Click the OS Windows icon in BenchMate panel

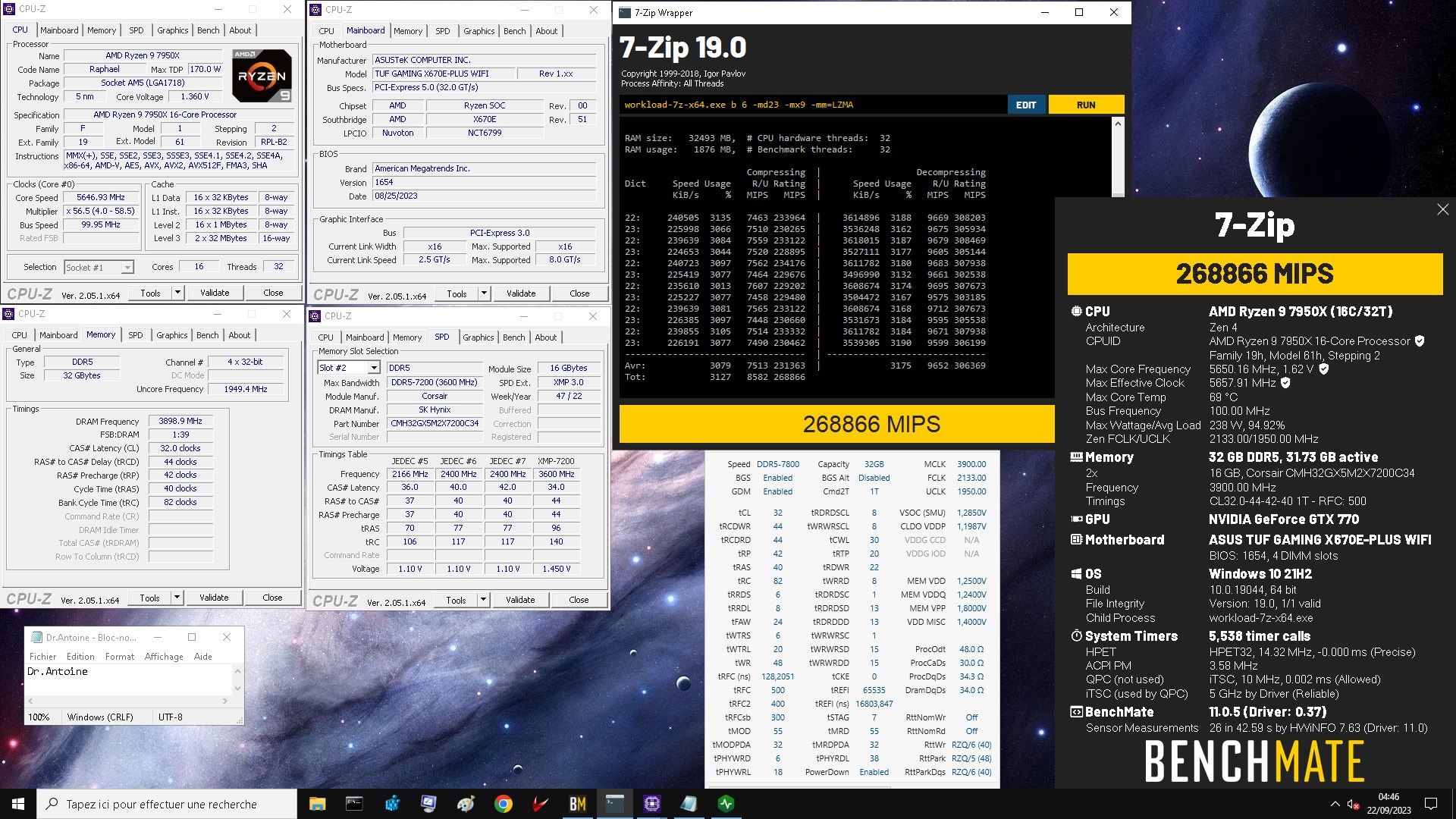1076,574
